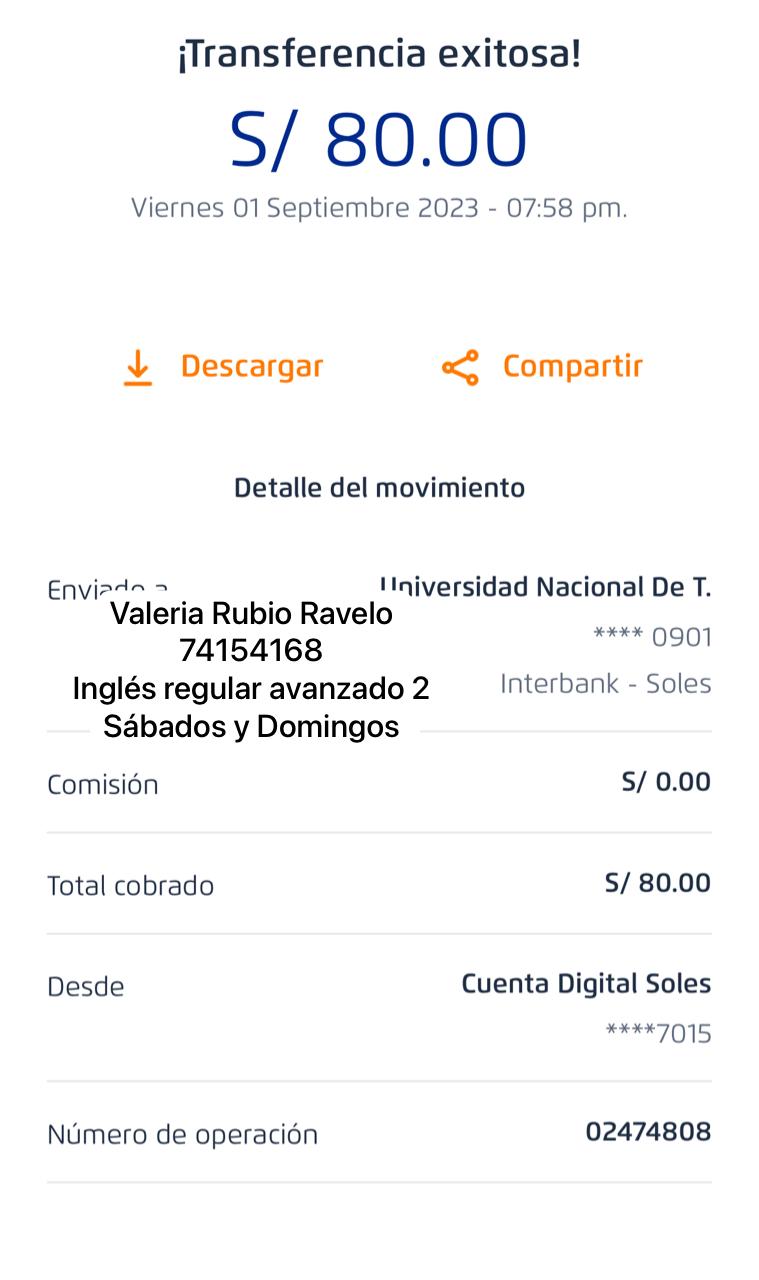759x1280 pixels.
Task: Select the Comisión value S/ 0.00
Action: pyautogui.click(x=666, y=782)
